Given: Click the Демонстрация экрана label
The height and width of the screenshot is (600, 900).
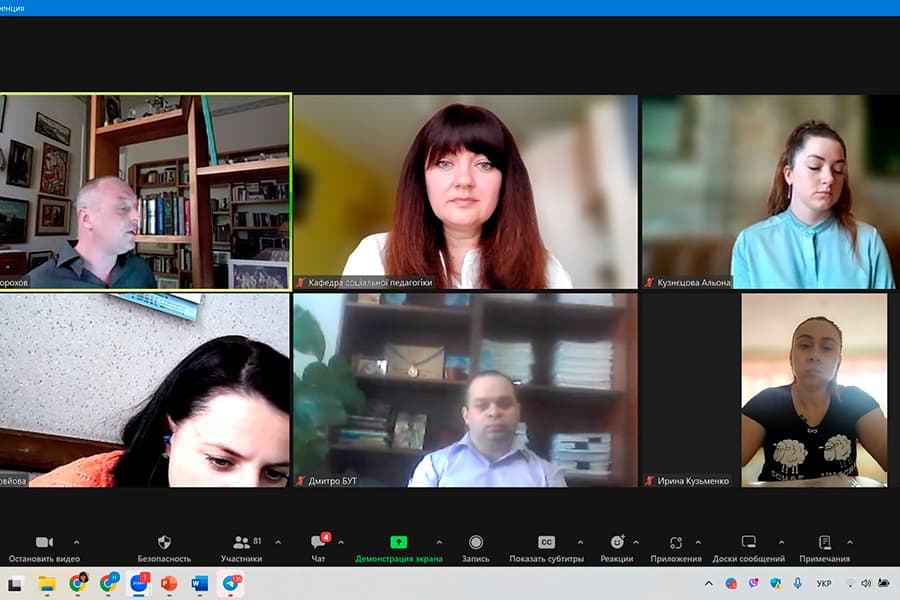Looking at the screenshot, I should coord(399,559).
